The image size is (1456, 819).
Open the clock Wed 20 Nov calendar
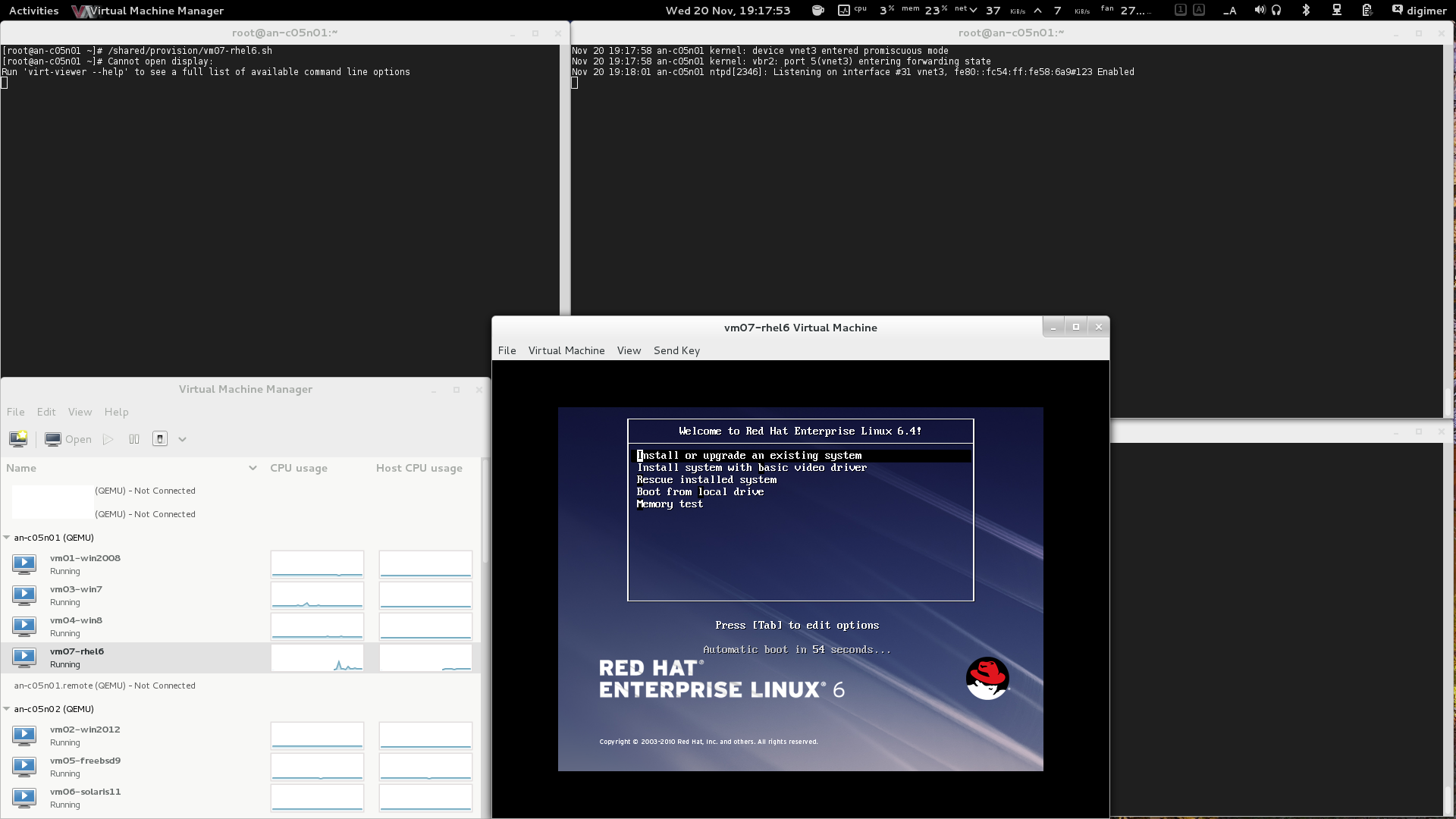[x=728, y=11]
